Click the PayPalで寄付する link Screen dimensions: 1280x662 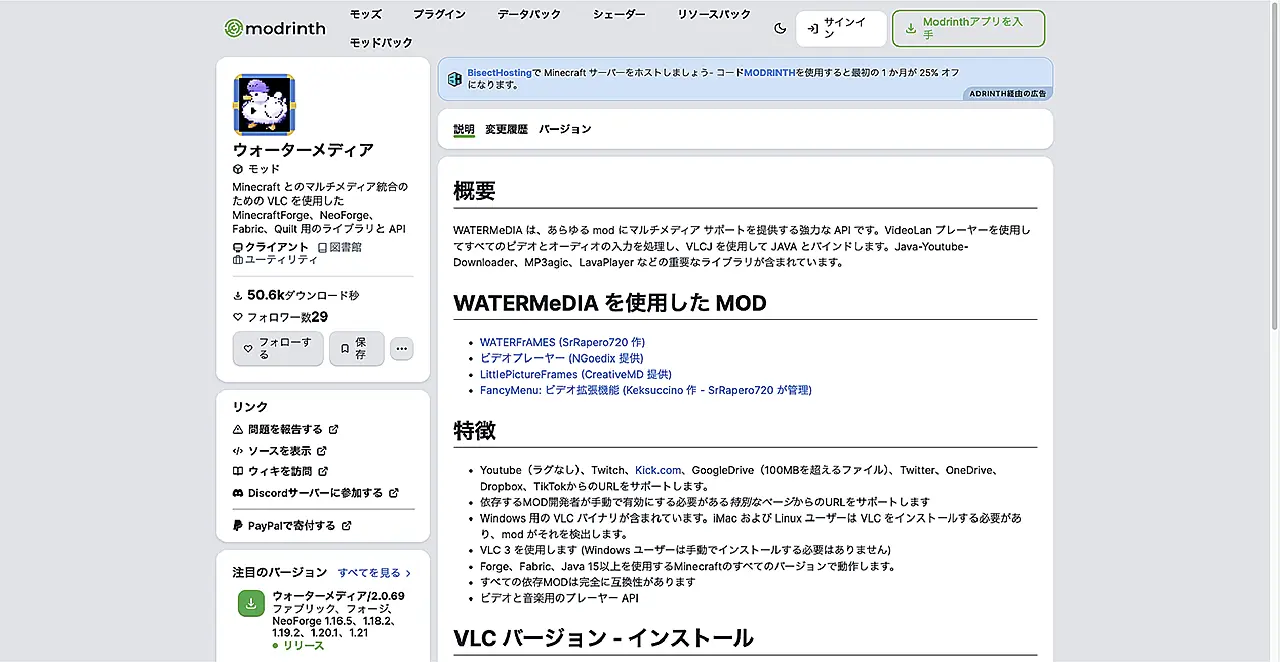[x=291, y=525]
